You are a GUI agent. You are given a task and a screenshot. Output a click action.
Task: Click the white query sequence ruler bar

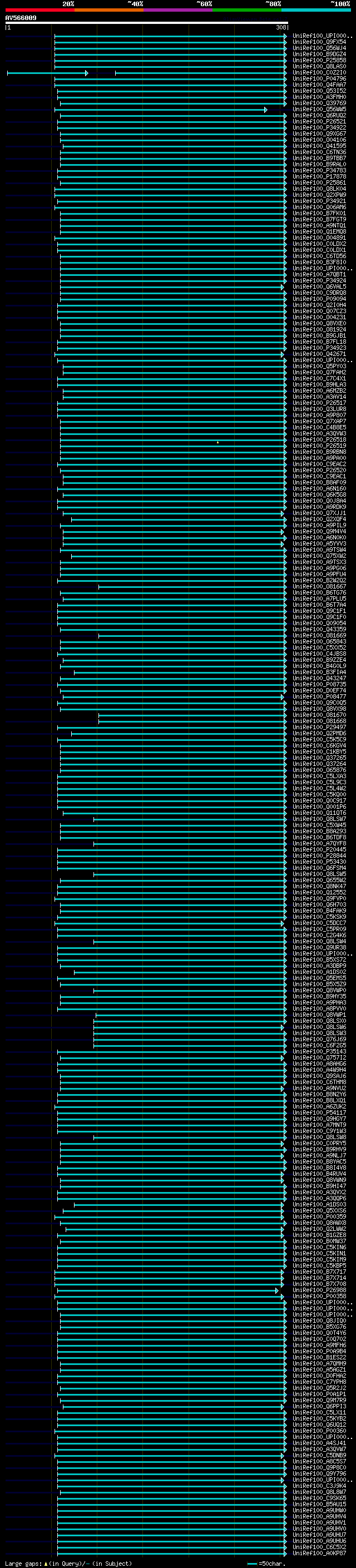point(147,22)
